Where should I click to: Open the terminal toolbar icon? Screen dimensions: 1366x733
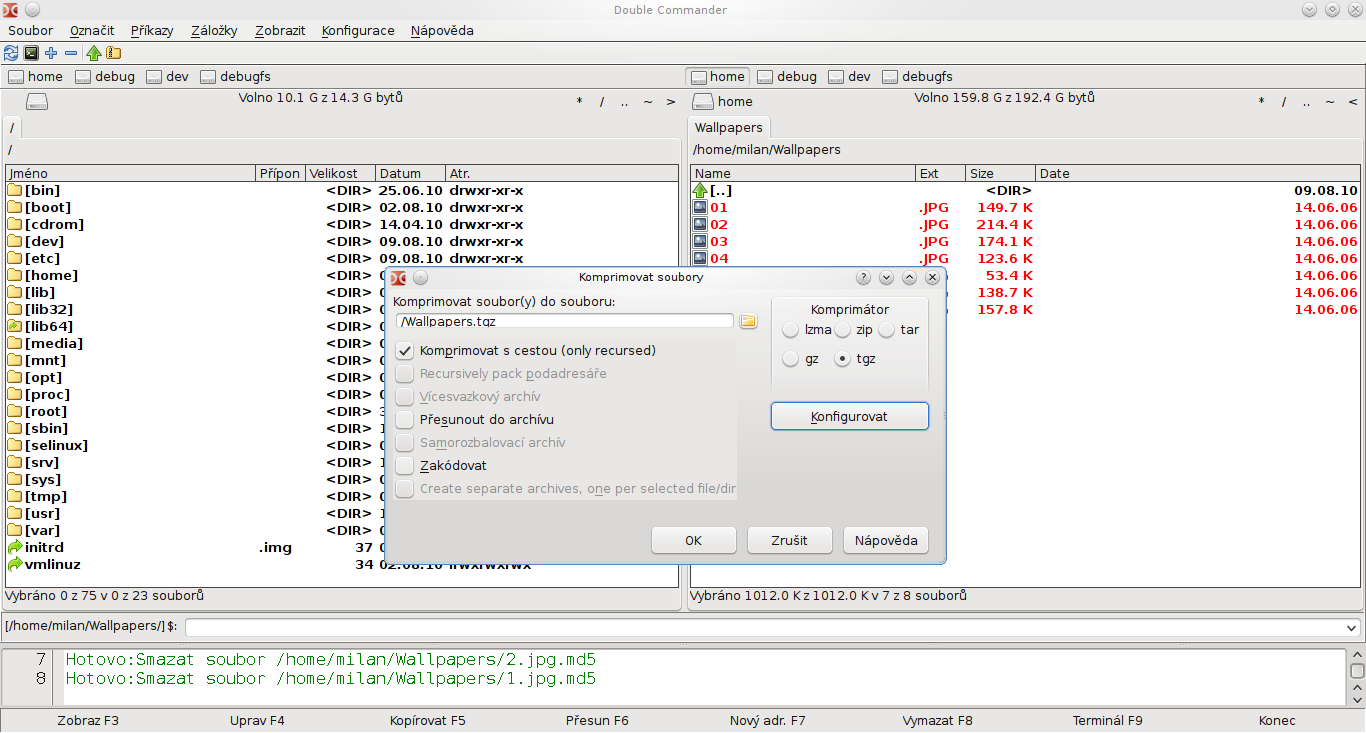click(x=31, y=53)
